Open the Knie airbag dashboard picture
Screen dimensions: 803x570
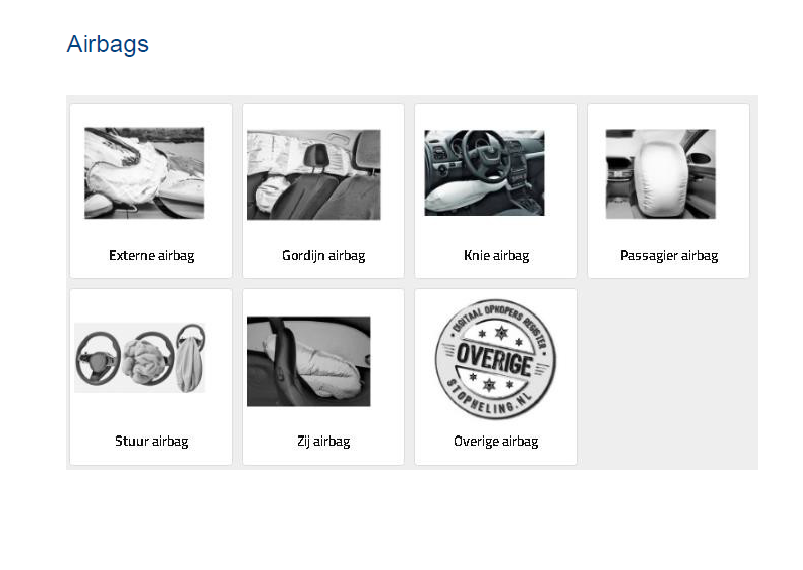(x=484, y=173)
